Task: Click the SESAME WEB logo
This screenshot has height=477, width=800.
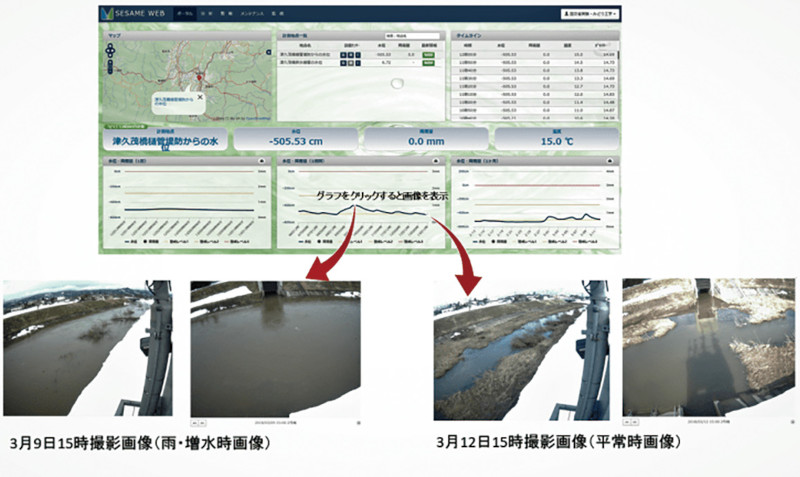Action: [134, 14]
